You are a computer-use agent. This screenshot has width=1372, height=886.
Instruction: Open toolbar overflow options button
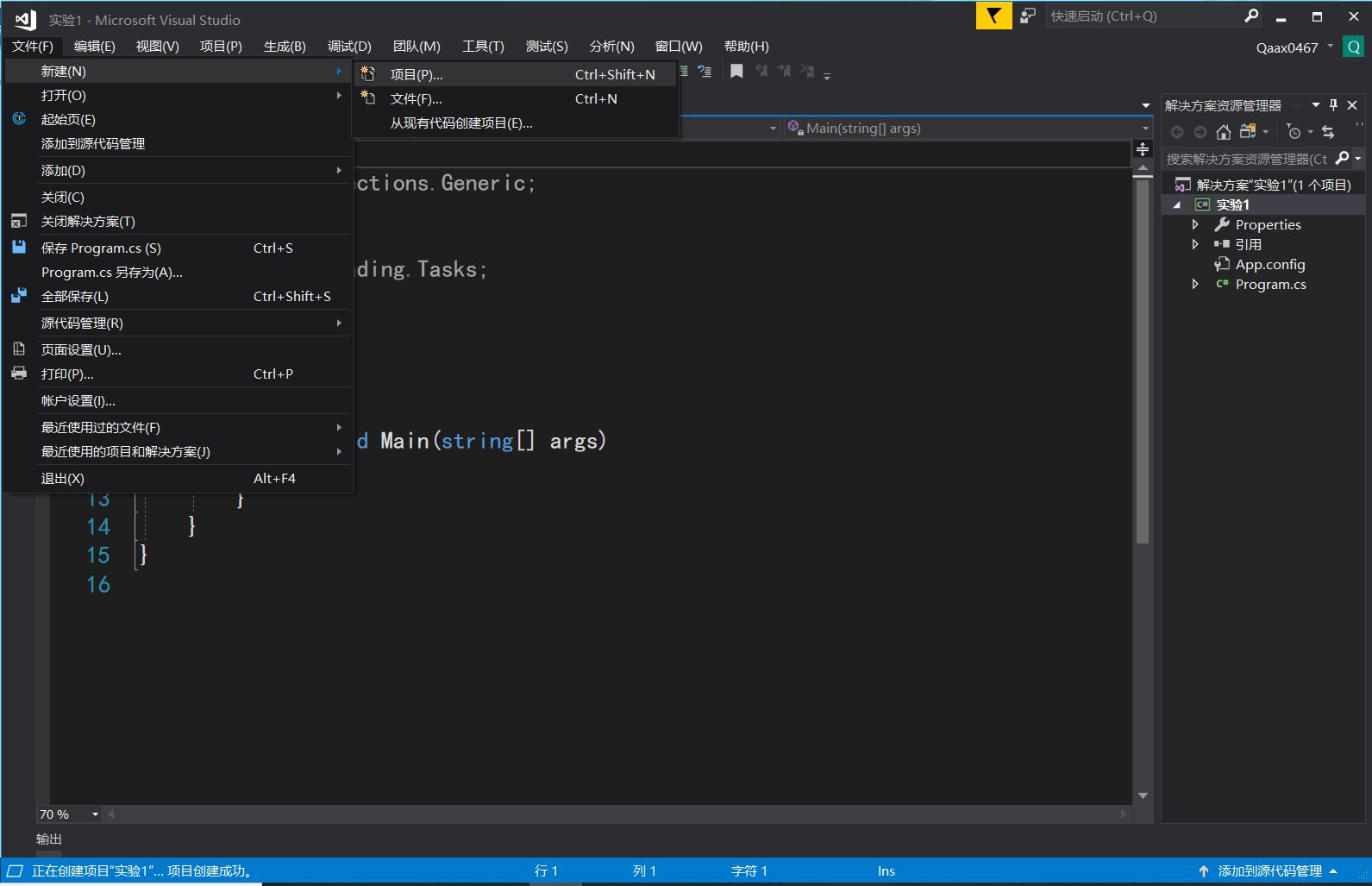[x=827, y=77]
